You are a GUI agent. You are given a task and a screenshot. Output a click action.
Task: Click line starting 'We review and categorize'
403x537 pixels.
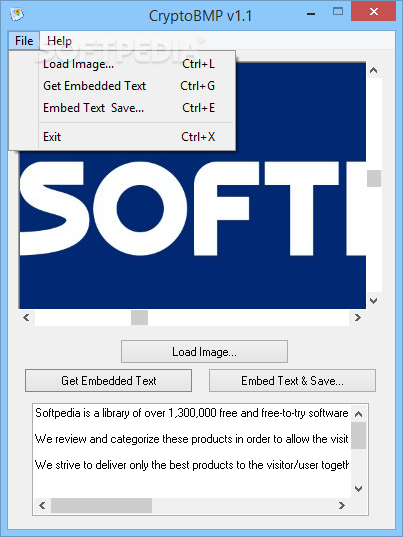pyautogui.click(x=192, y=439)
